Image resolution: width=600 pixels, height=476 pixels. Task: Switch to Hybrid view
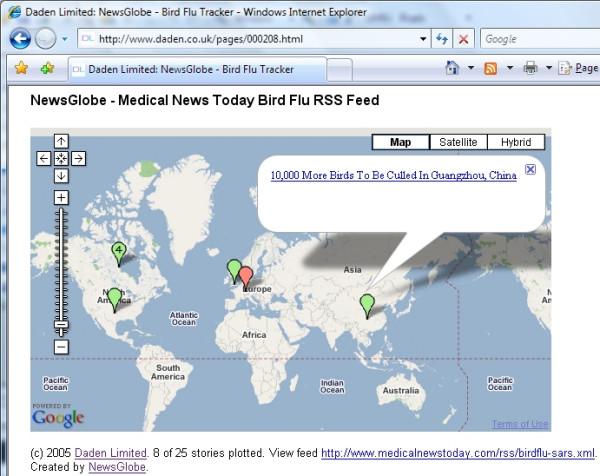[516, 142]
